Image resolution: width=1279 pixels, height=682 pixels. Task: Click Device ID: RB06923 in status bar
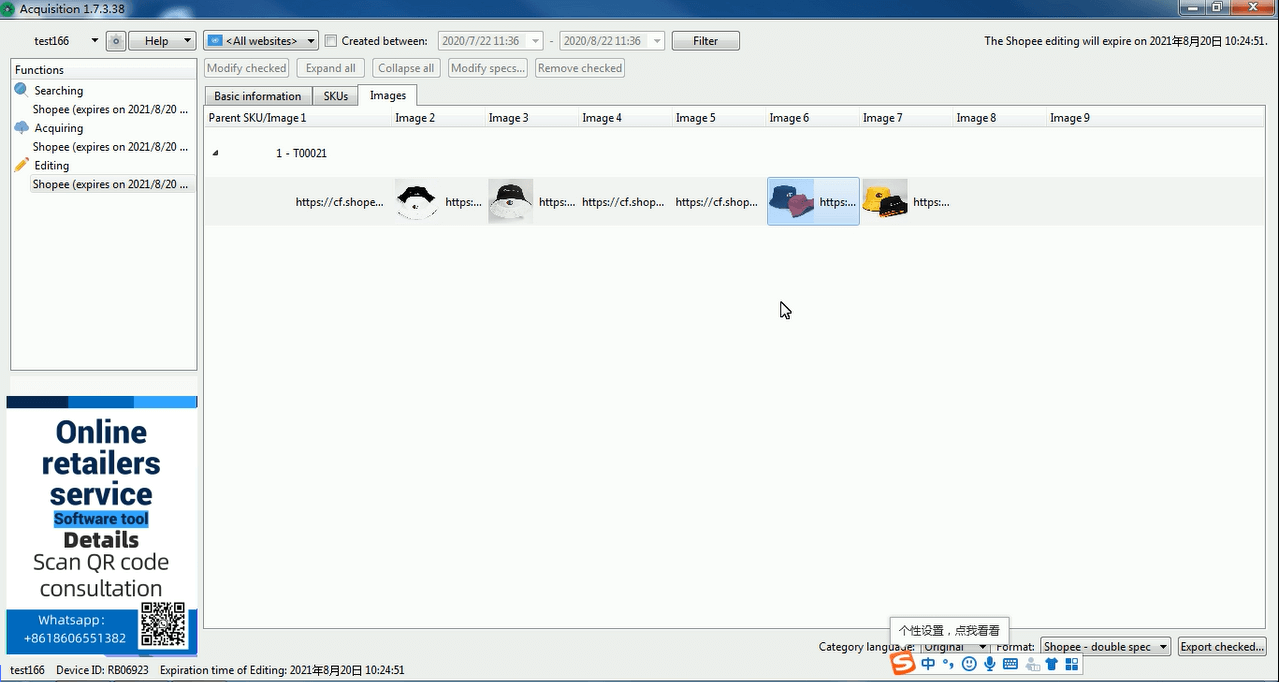(x=102, y=670)
